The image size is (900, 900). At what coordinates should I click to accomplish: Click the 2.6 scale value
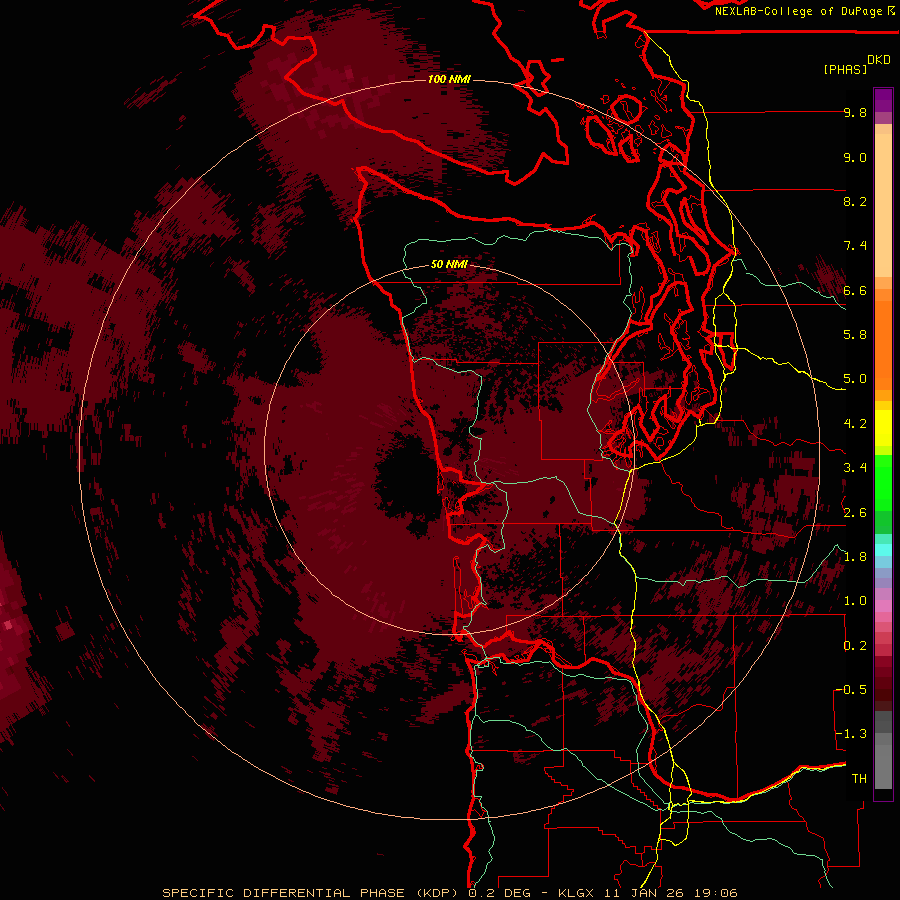(855, 513)
